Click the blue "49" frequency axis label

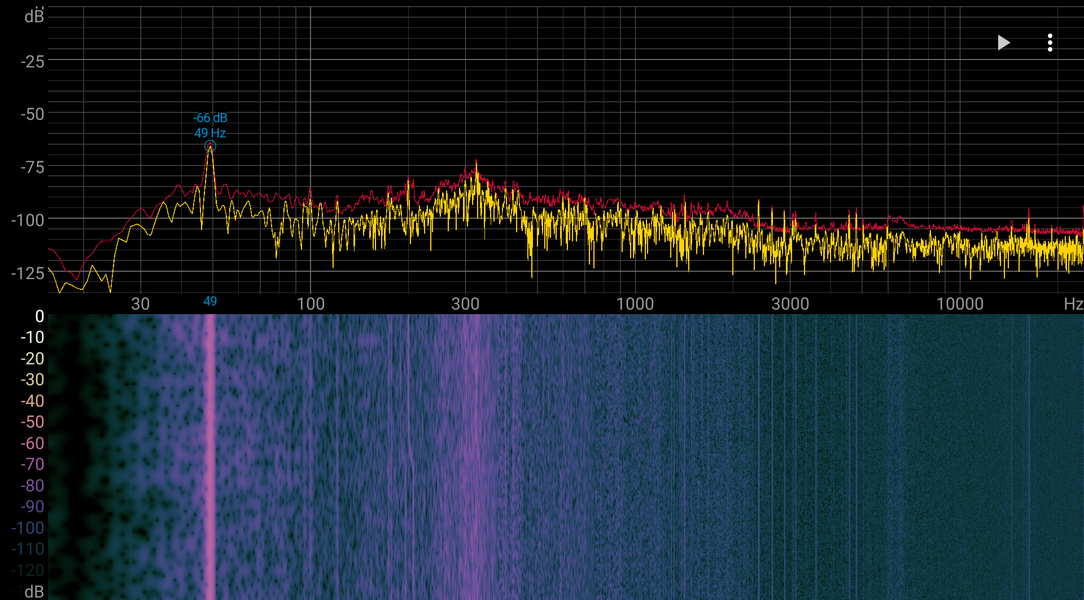(210, 301)
